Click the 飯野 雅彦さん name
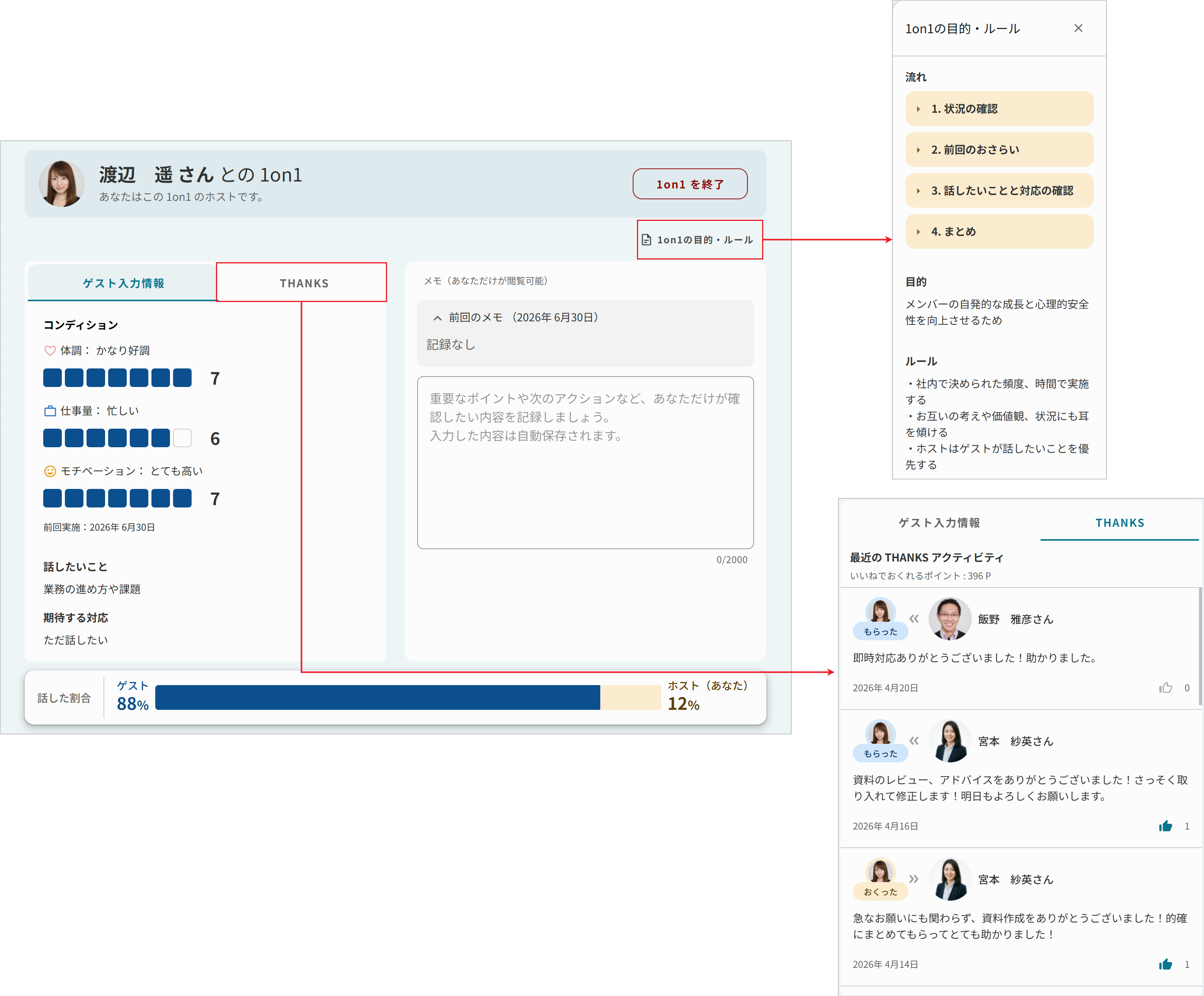 (1016, 619)
